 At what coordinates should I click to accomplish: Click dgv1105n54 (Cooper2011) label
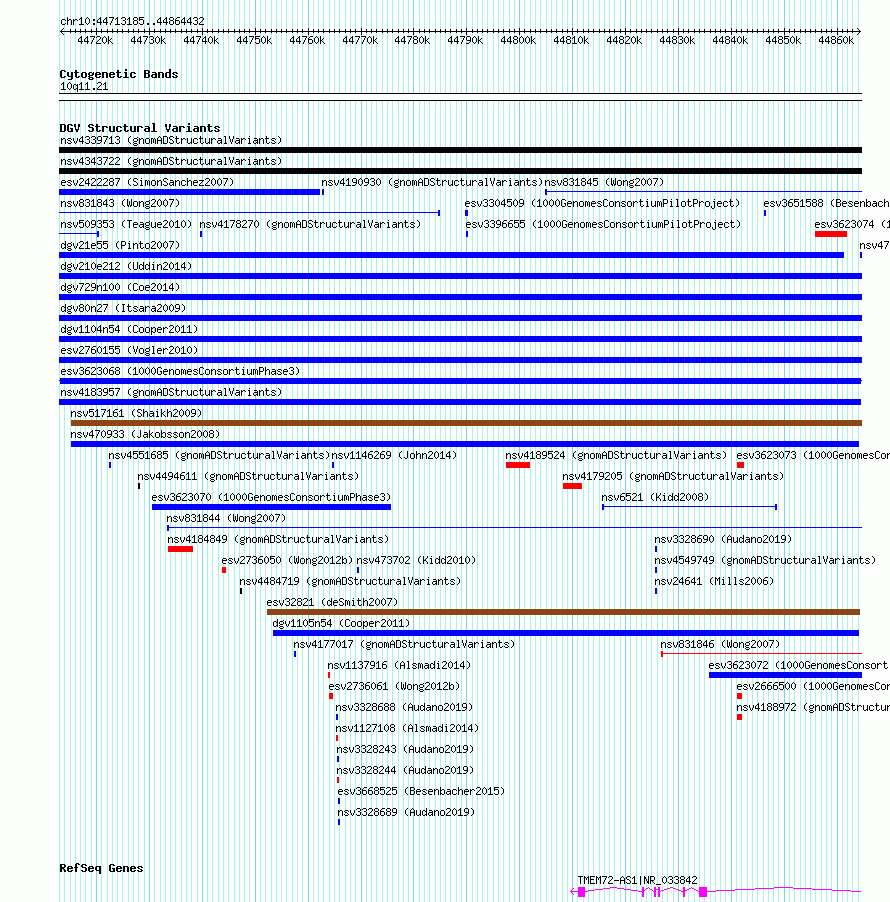click(x=341, y=624)
